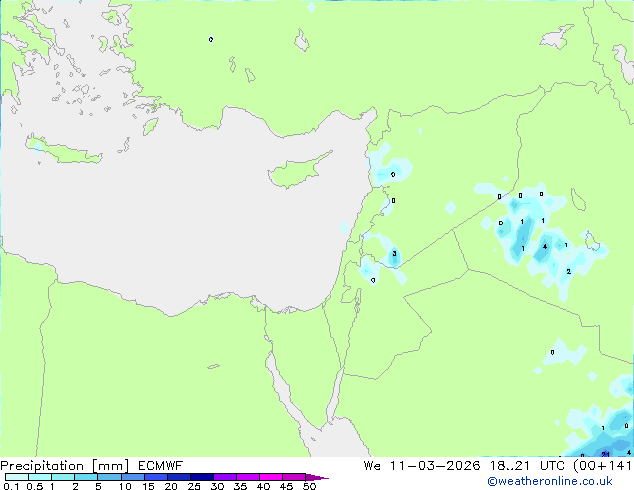Click the '[mm]' unit label
634x490 pixels.
pyautogui.click(x=110, y=466)
